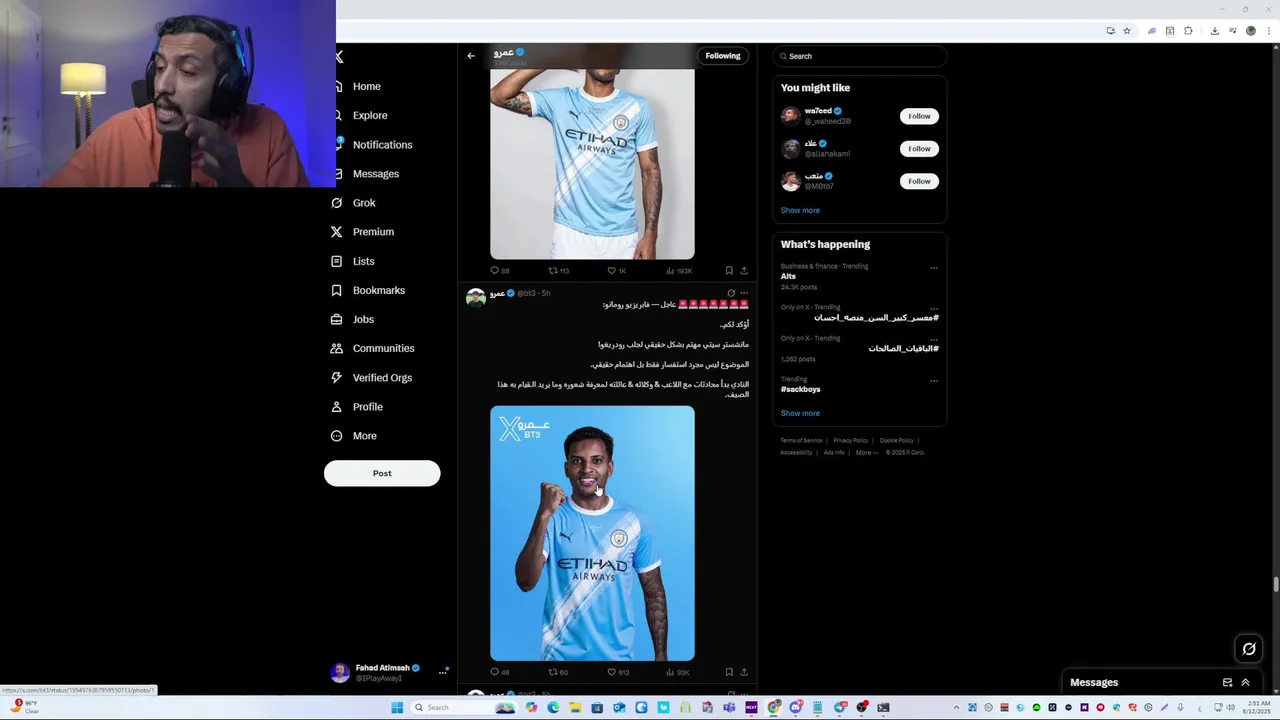
Task: Open the Profile page
Action: click(357, 407)
